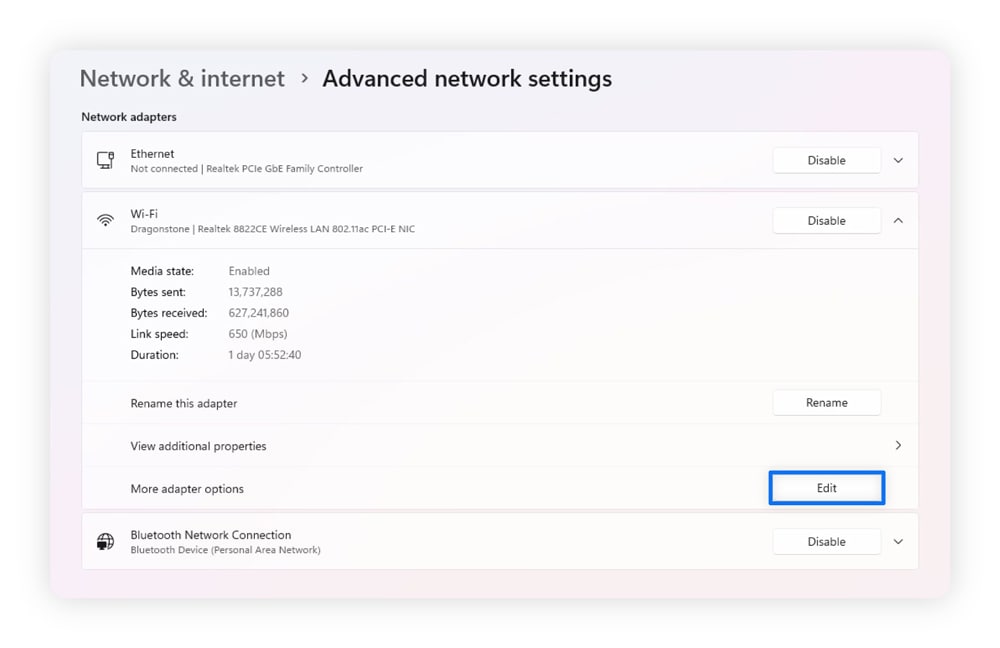Click the Bluetooth Network Connection icon
Viewport: 1000px width, 648px height.
(105, 541)
